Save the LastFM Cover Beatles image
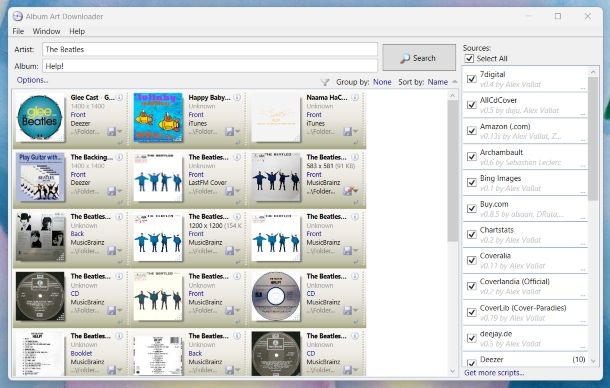Image resolution: width=610 pixels, height=388 pixels. tap(230, 191)
